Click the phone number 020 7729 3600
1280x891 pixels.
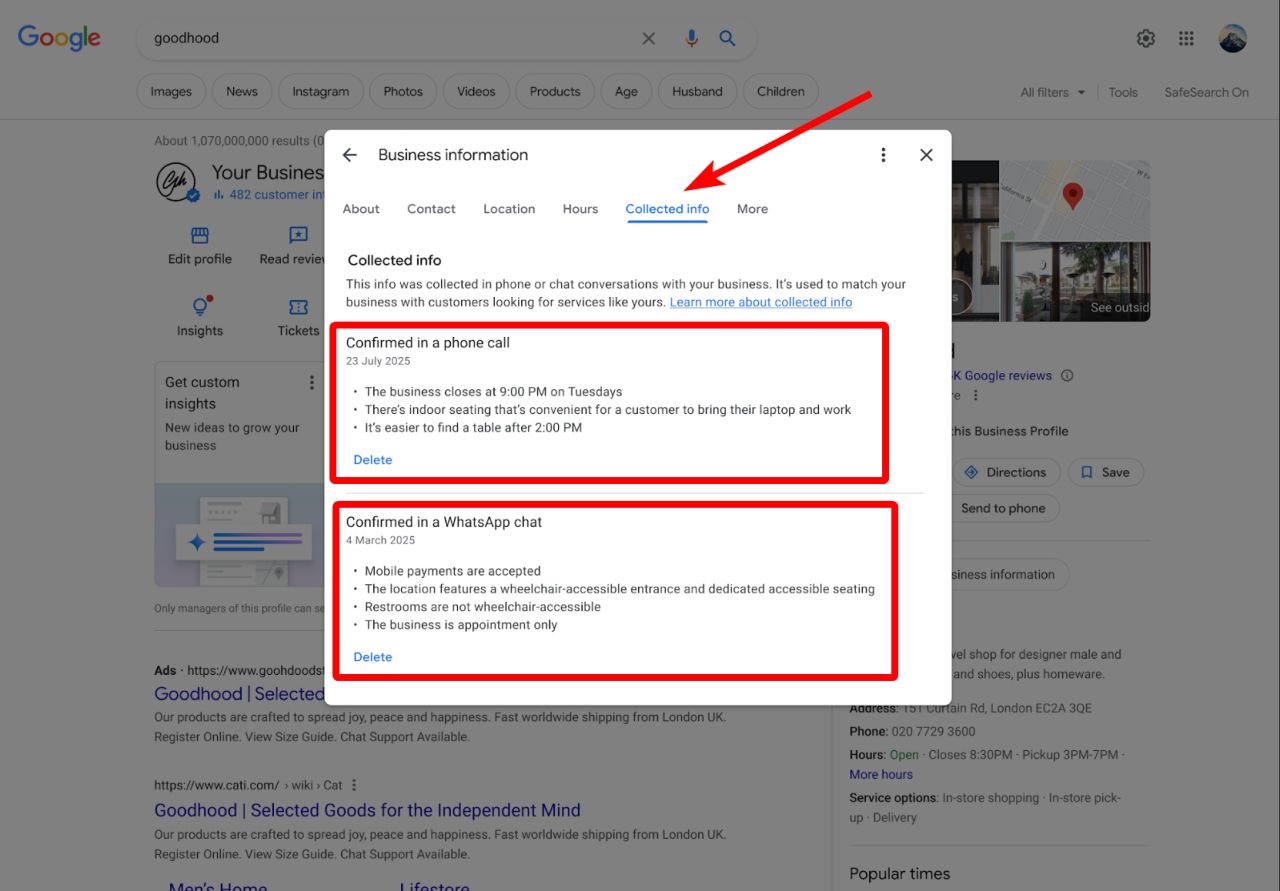[933, 732]
